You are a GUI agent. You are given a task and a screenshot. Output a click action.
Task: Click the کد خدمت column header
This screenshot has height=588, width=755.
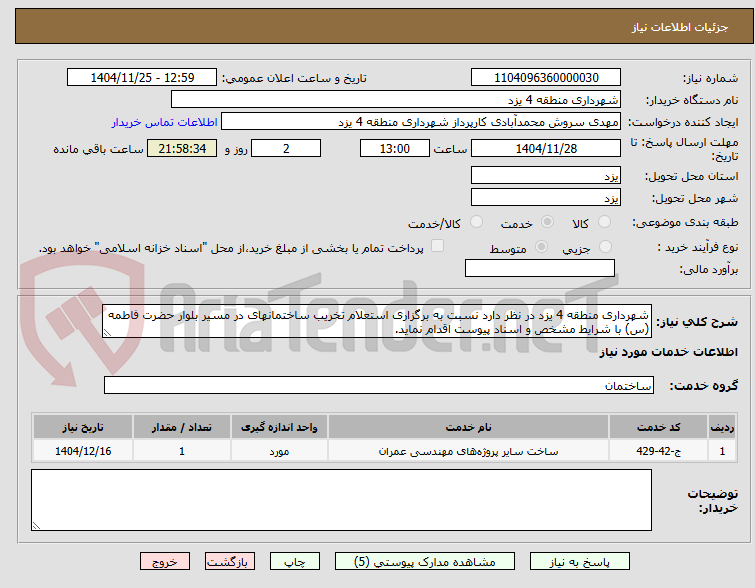[659, 427]
